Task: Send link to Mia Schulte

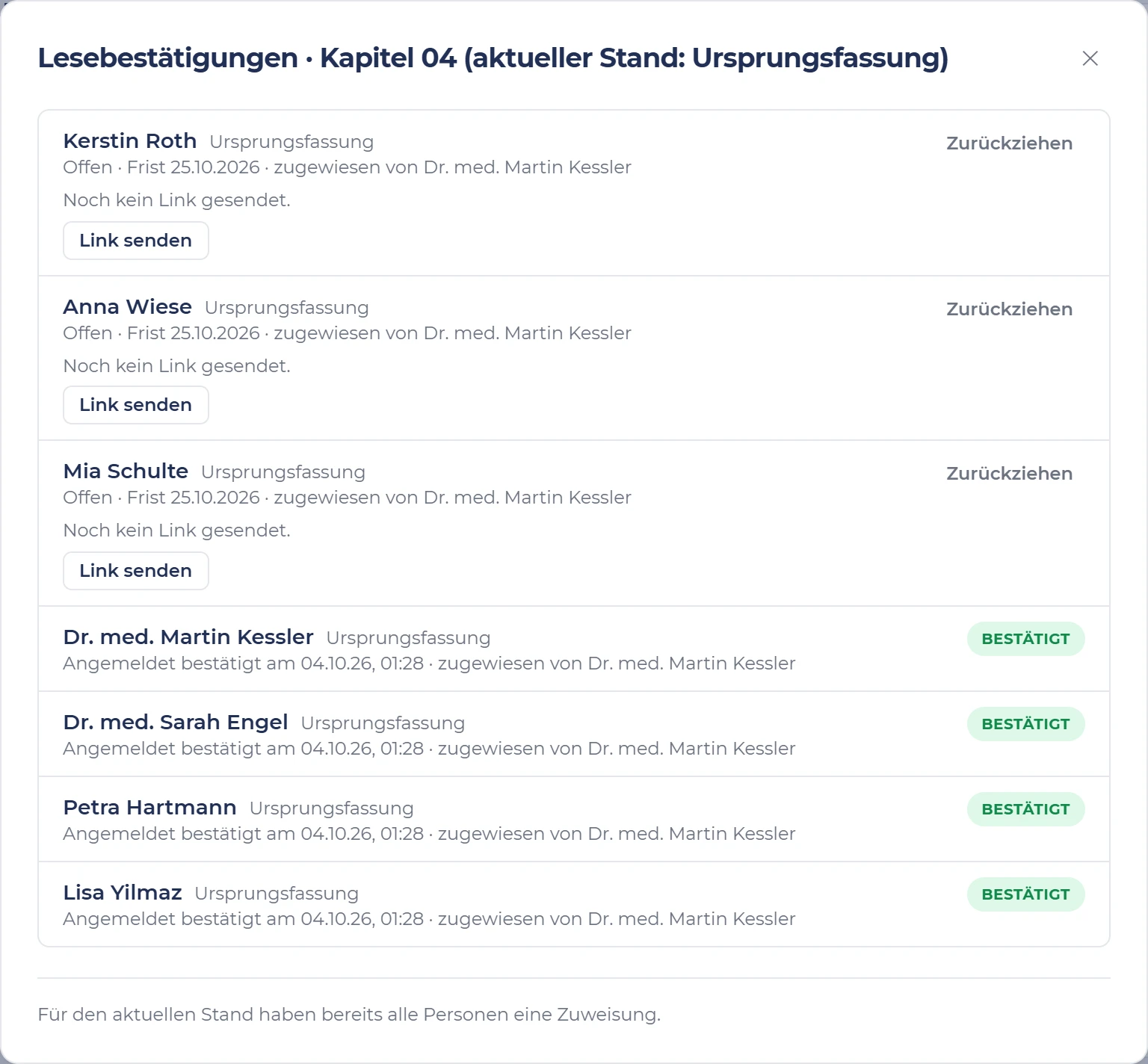Action: [x=136, y=571]
